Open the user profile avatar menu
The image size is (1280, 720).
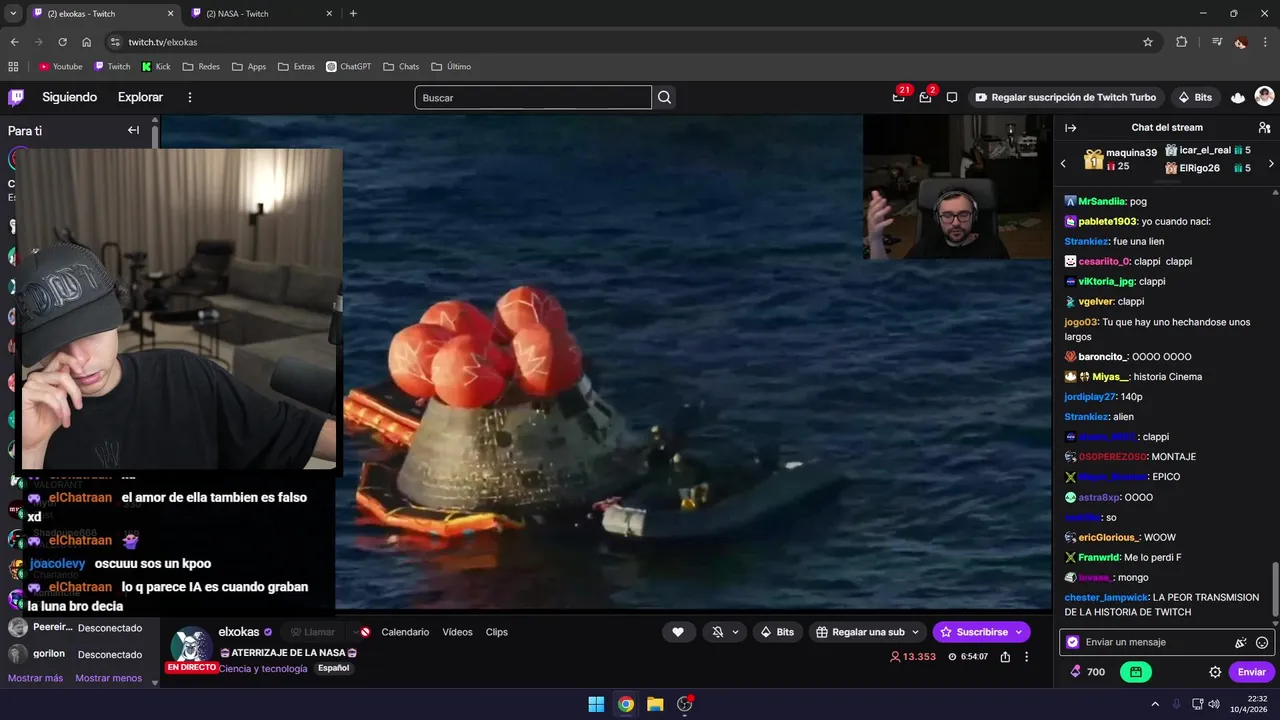tap(1264, 97)
